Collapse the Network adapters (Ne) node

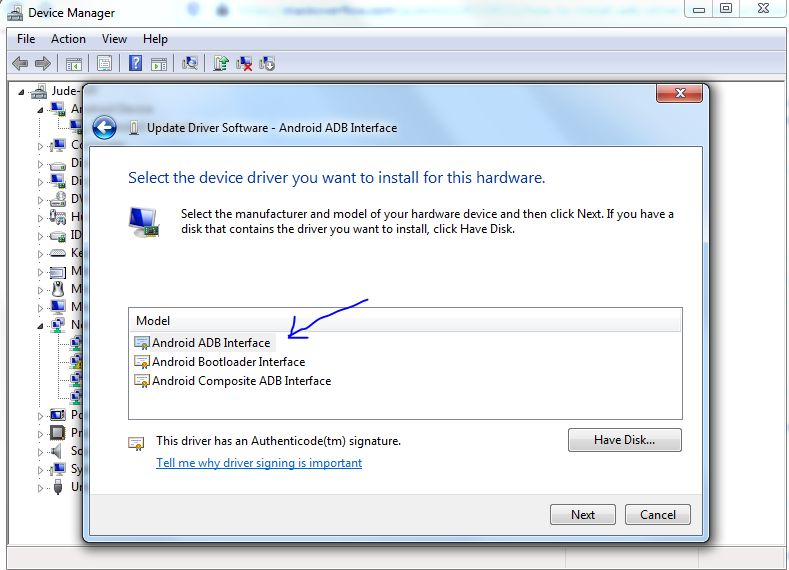tap(40, 326)
